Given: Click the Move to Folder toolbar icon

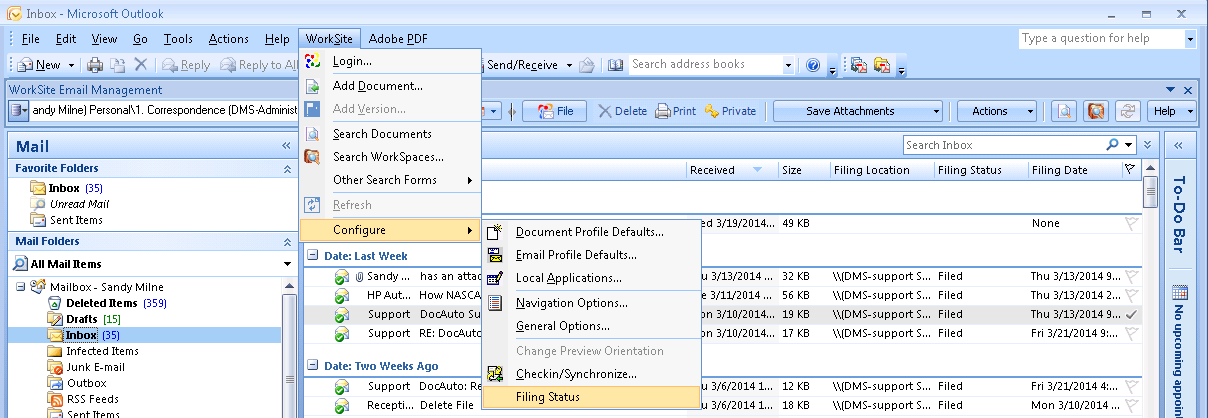Looking at the screenshot, I should pos(118,65).
